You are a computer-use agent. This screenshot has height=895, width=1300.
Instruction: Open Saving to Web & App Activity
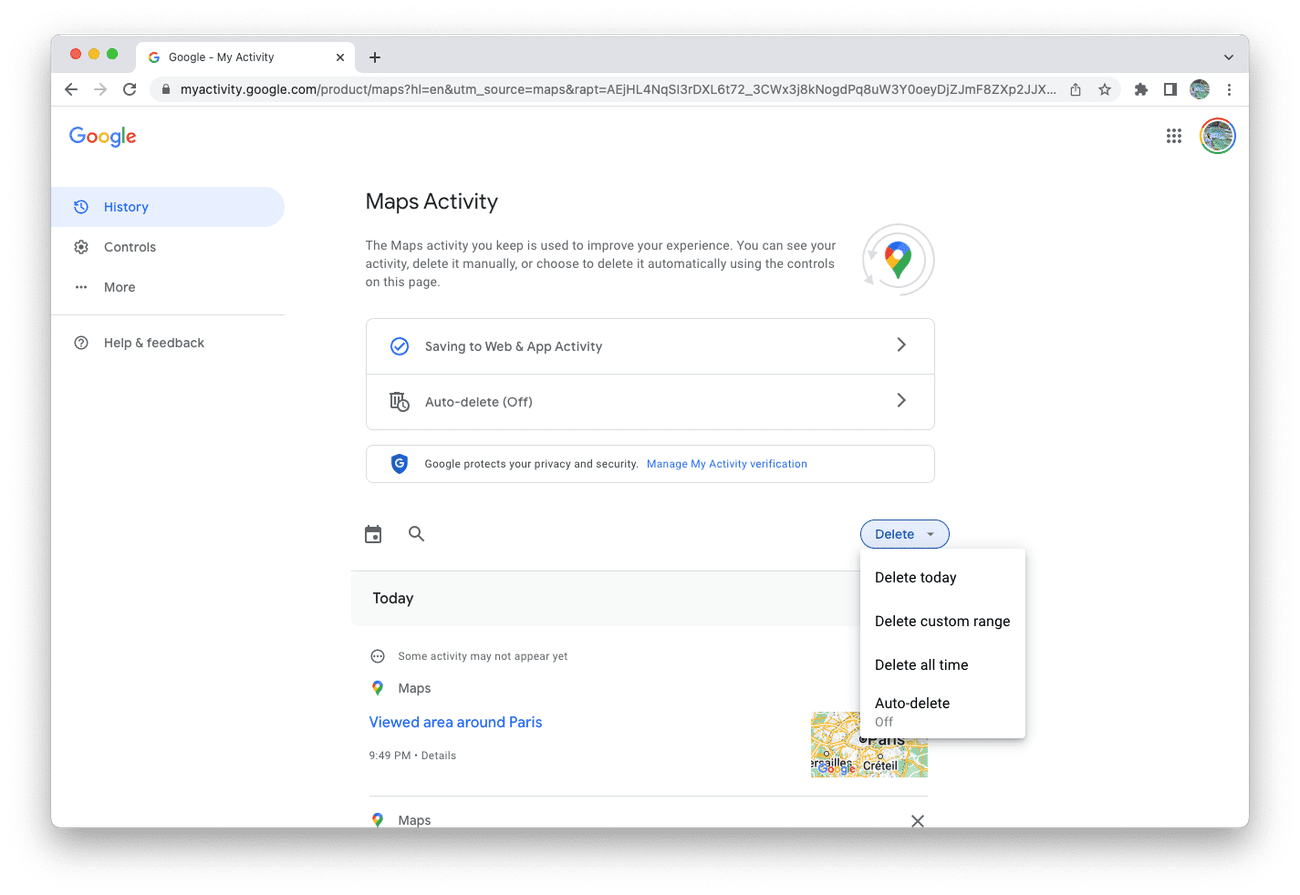point(650,346)
